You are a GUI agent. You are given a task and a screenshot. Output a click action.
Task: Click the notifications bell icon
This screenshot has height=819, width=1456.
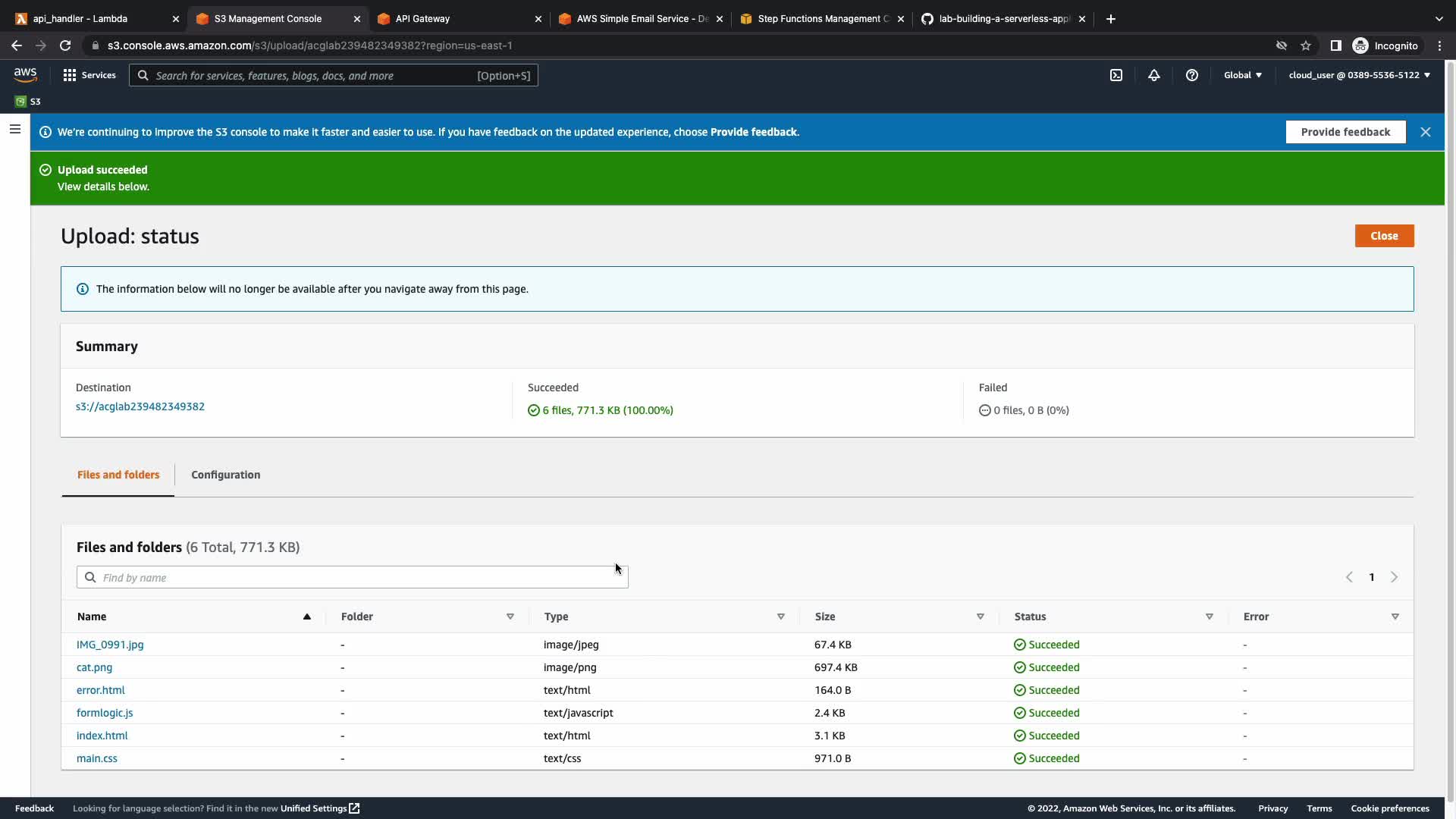(1153, 75)
